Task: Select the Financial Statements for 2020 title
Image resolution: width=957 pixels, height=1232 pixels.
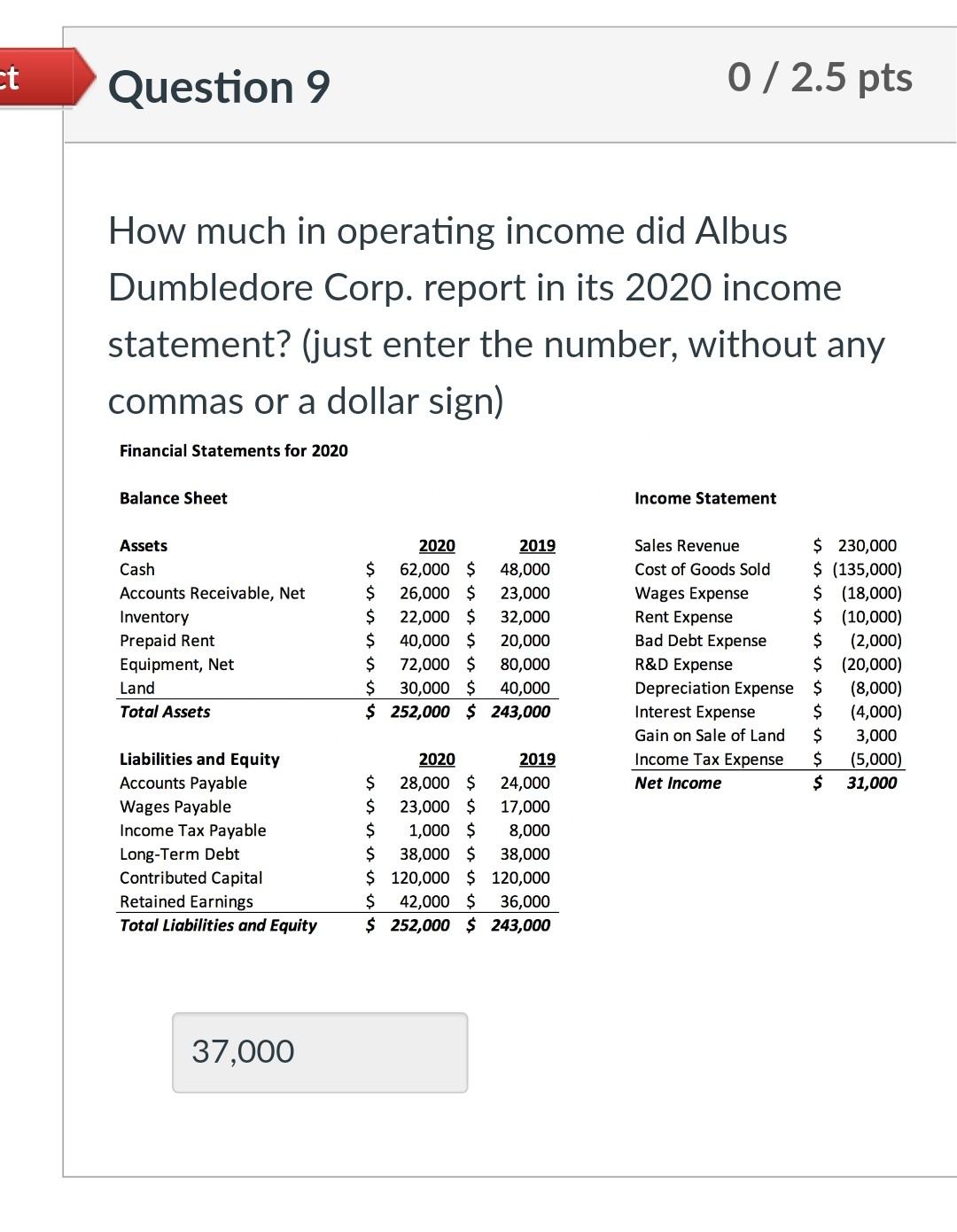Action: point(234,450)
